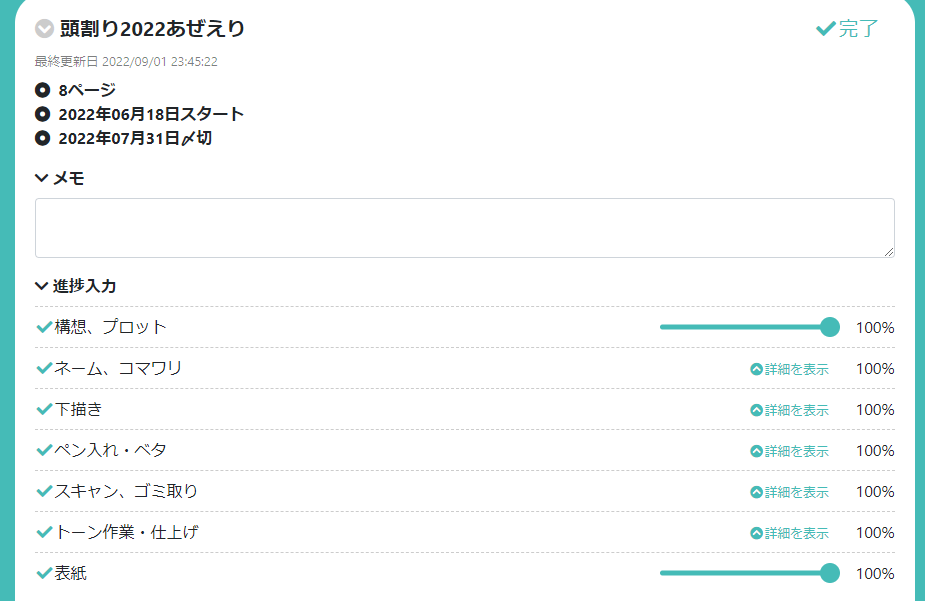Show details for 下描き row
This screenshot has height=601, width=925.
pyautogui.click(x=789, y=410)
